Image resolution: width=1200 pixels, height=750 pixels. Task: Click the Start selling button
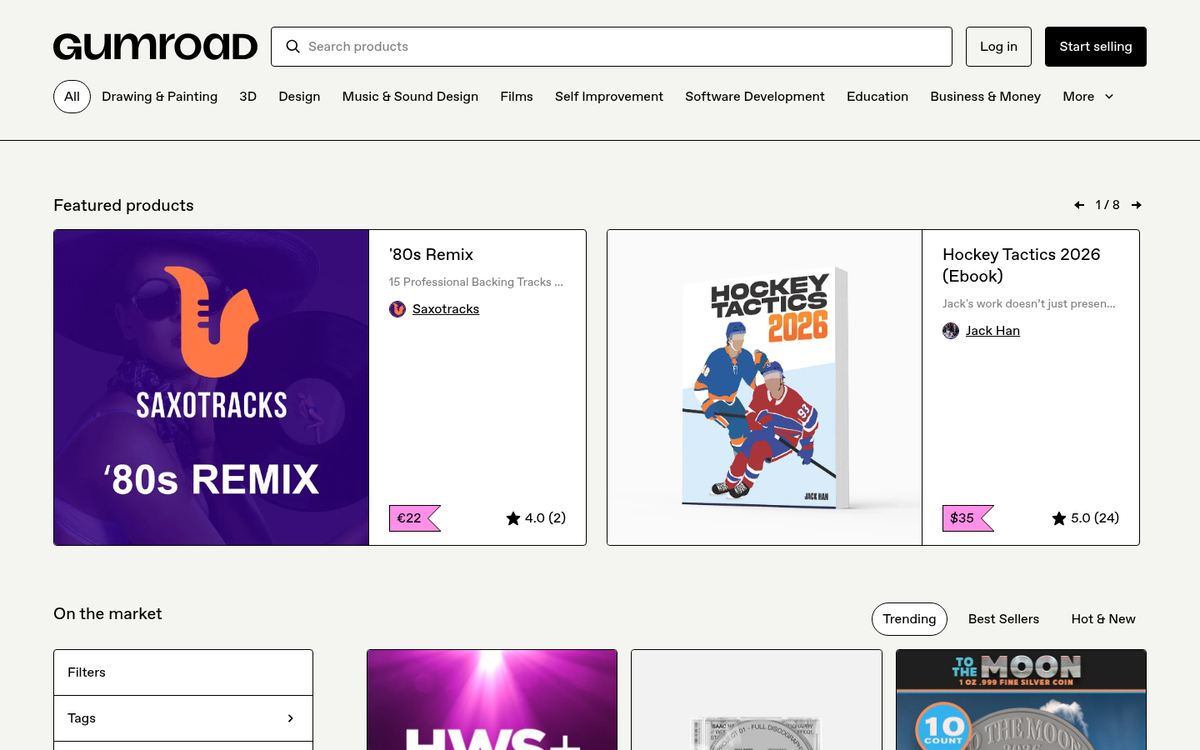tap(1095, 46)
